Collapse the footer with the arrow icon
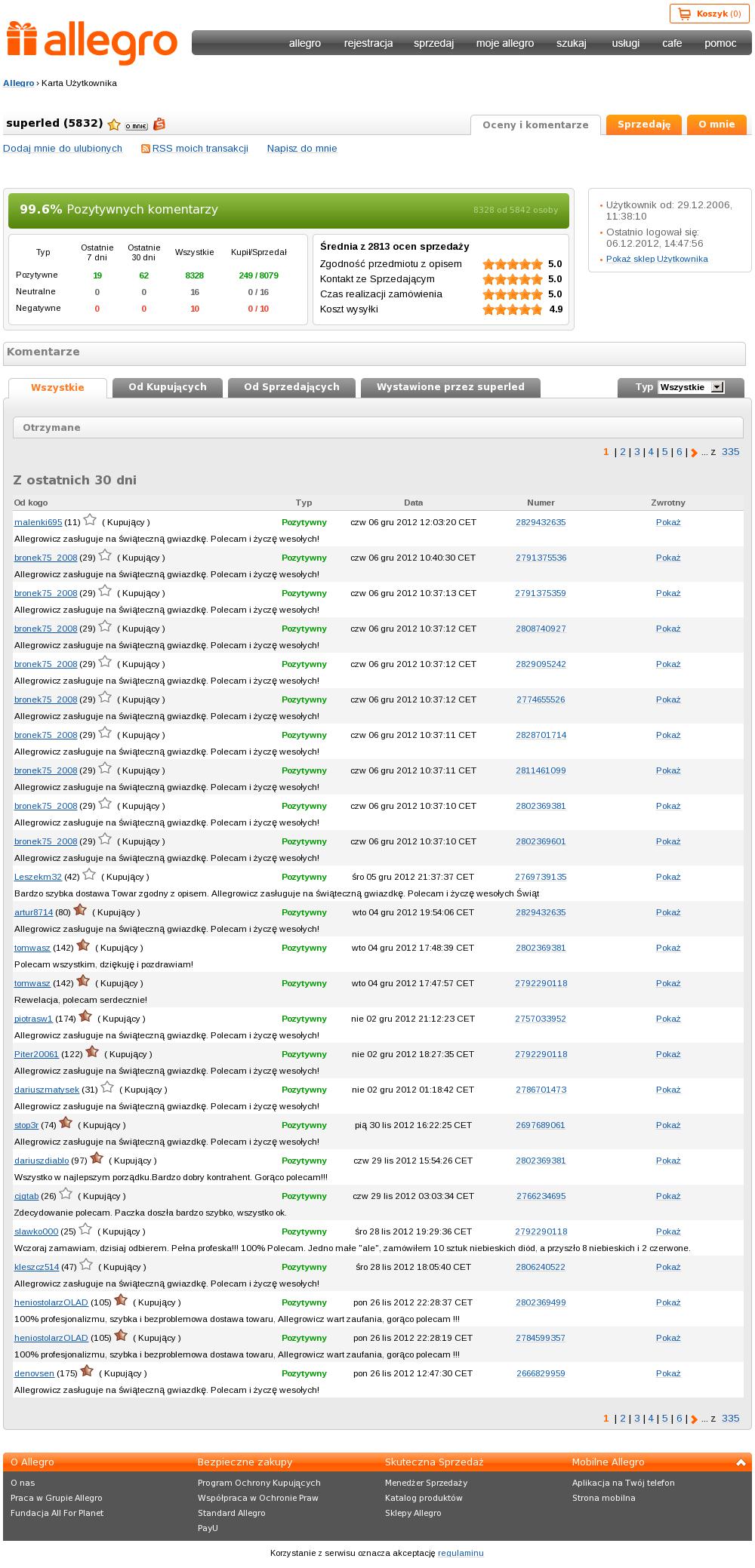Image resolution: width=755 pixels, height=1568 pixels. point(741,1462)
